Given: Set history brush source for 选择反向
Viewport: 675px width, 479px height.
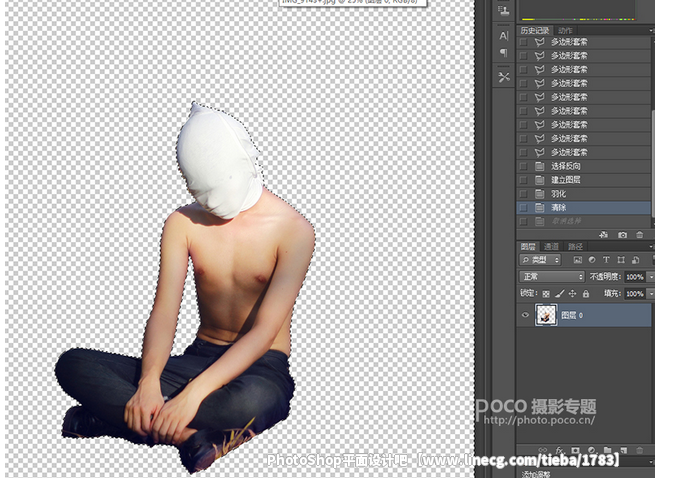Looking at the screenshot, I should pos(523,166).
